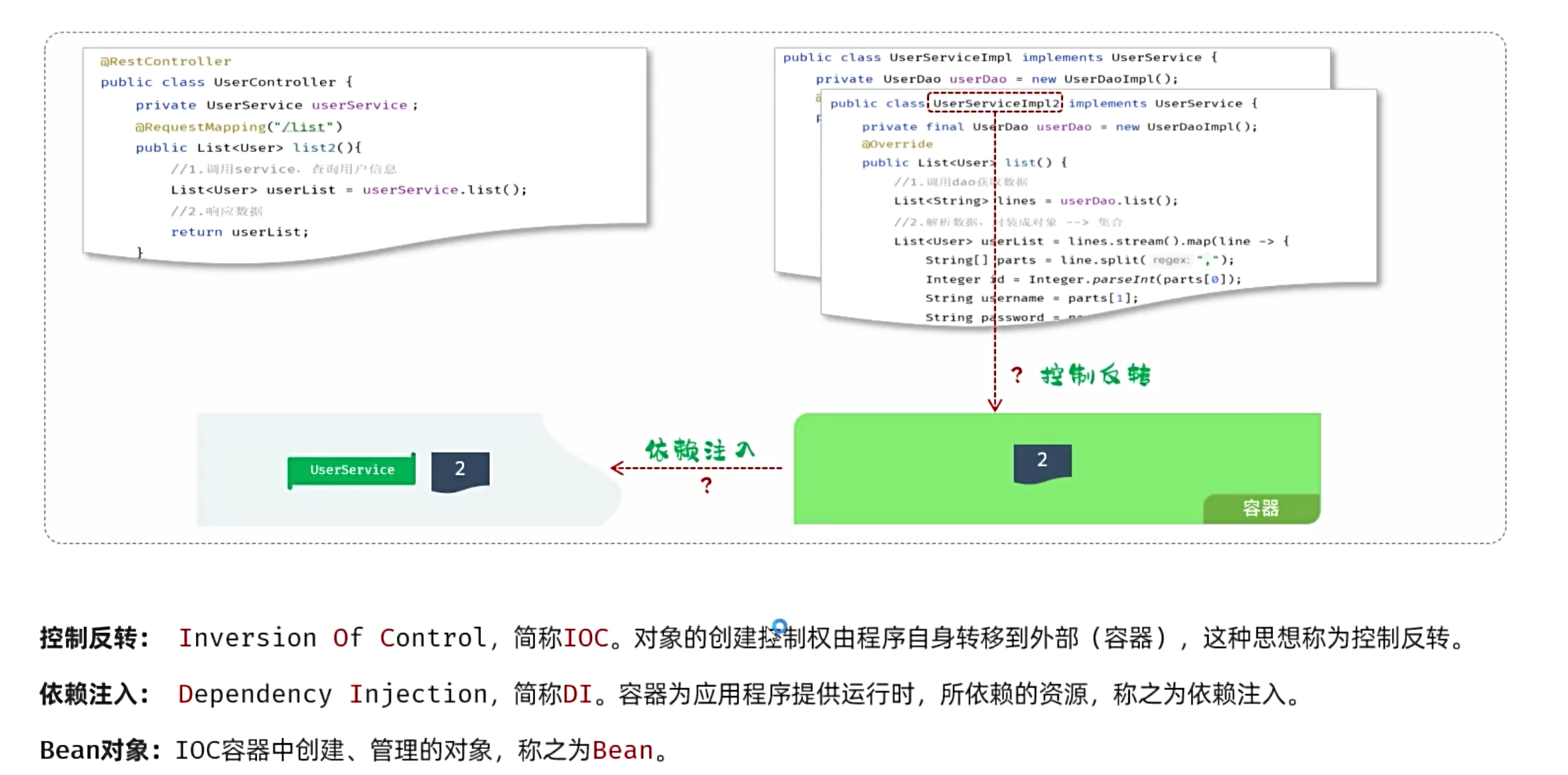Viewport: 1568px width, 775px height.
Task: Click the red arrowhead pointing into the container
Action: 995,404
